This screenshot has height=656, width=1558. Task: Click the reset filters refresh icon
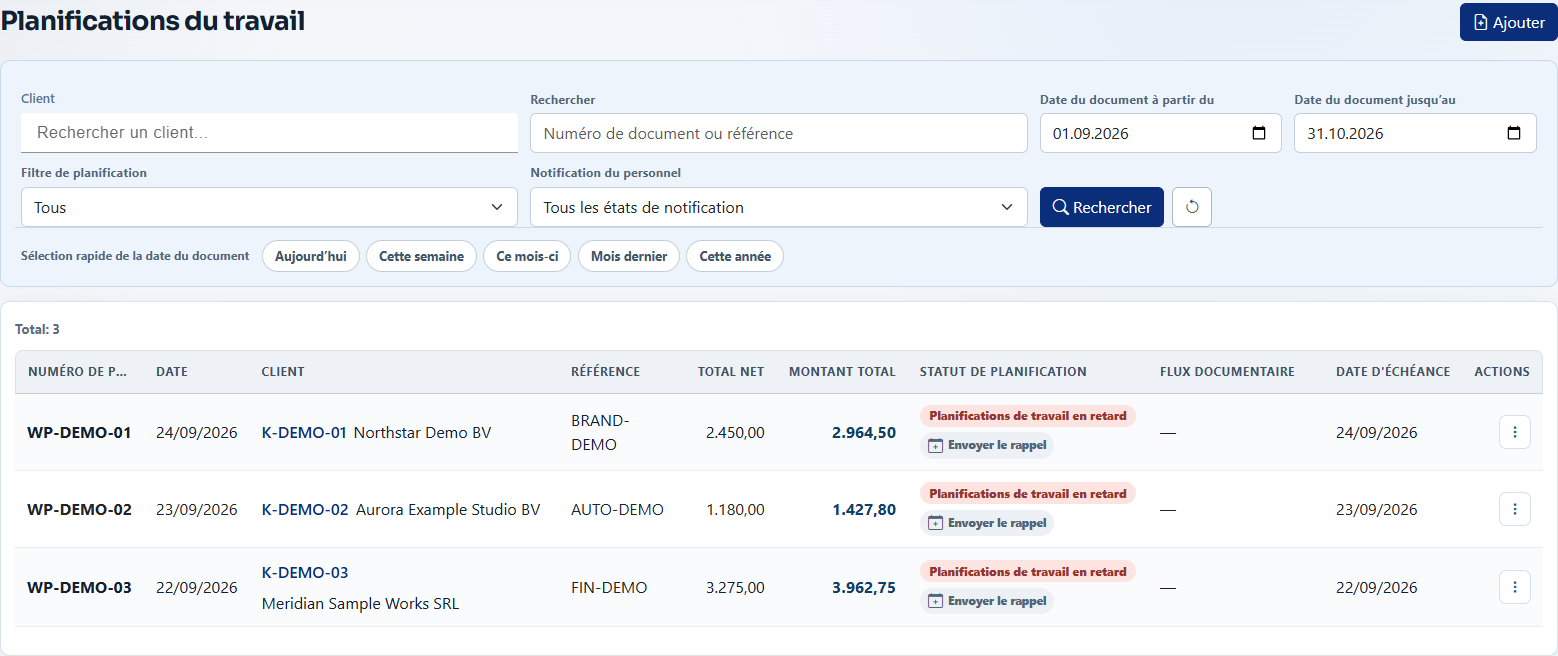(1192, 207)
